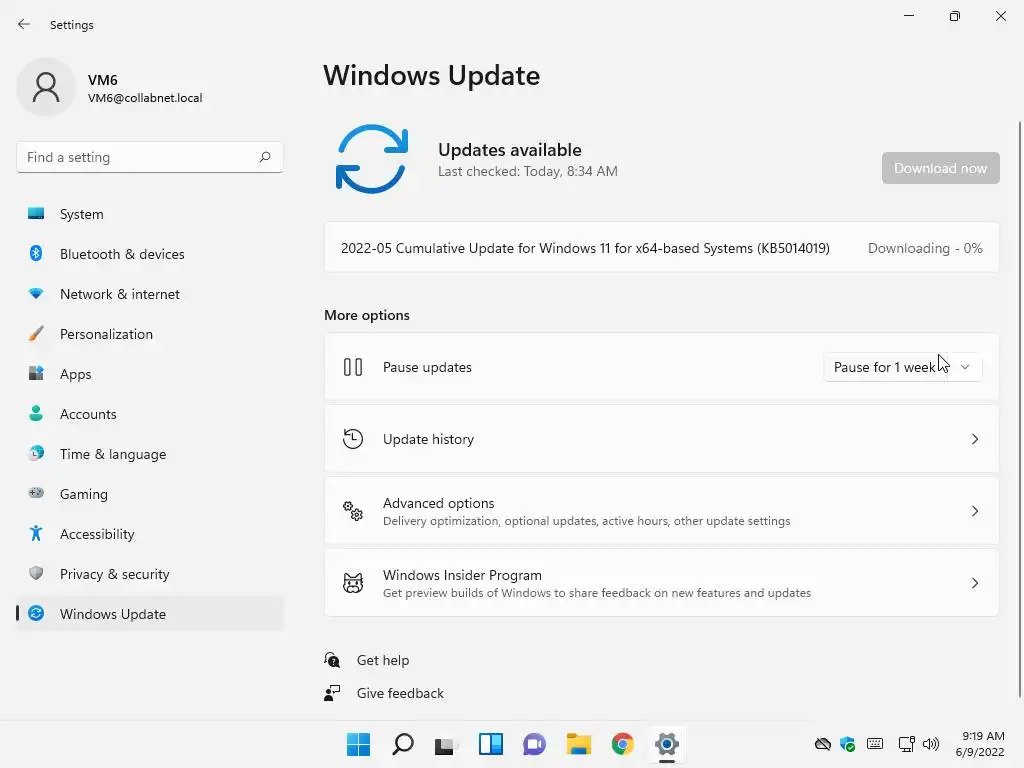Click Pause for 1 week
1024x768 pixels.
click(x=884, y=367)
